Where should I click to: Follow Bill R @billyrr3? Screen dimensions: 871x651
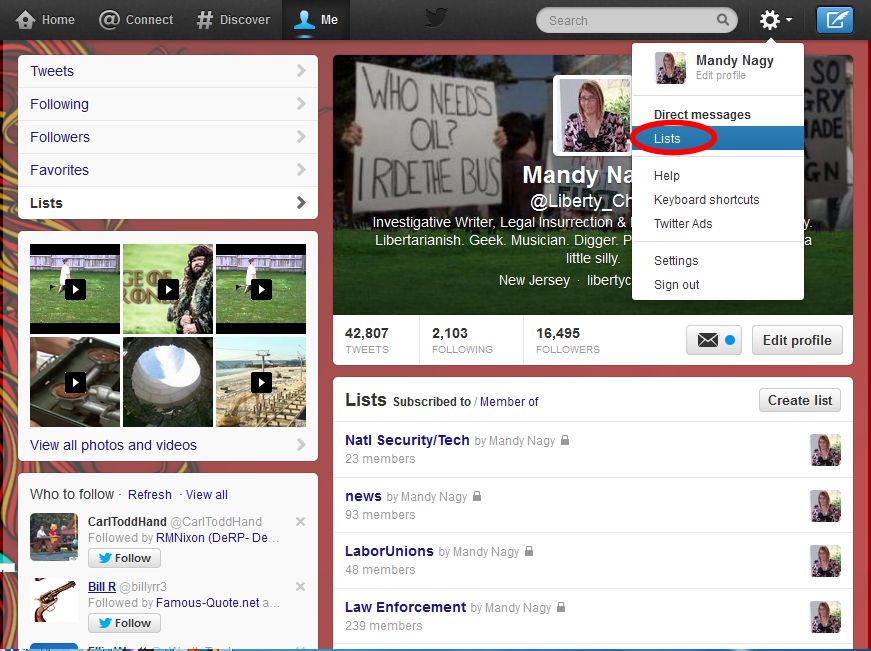(124, 623)
